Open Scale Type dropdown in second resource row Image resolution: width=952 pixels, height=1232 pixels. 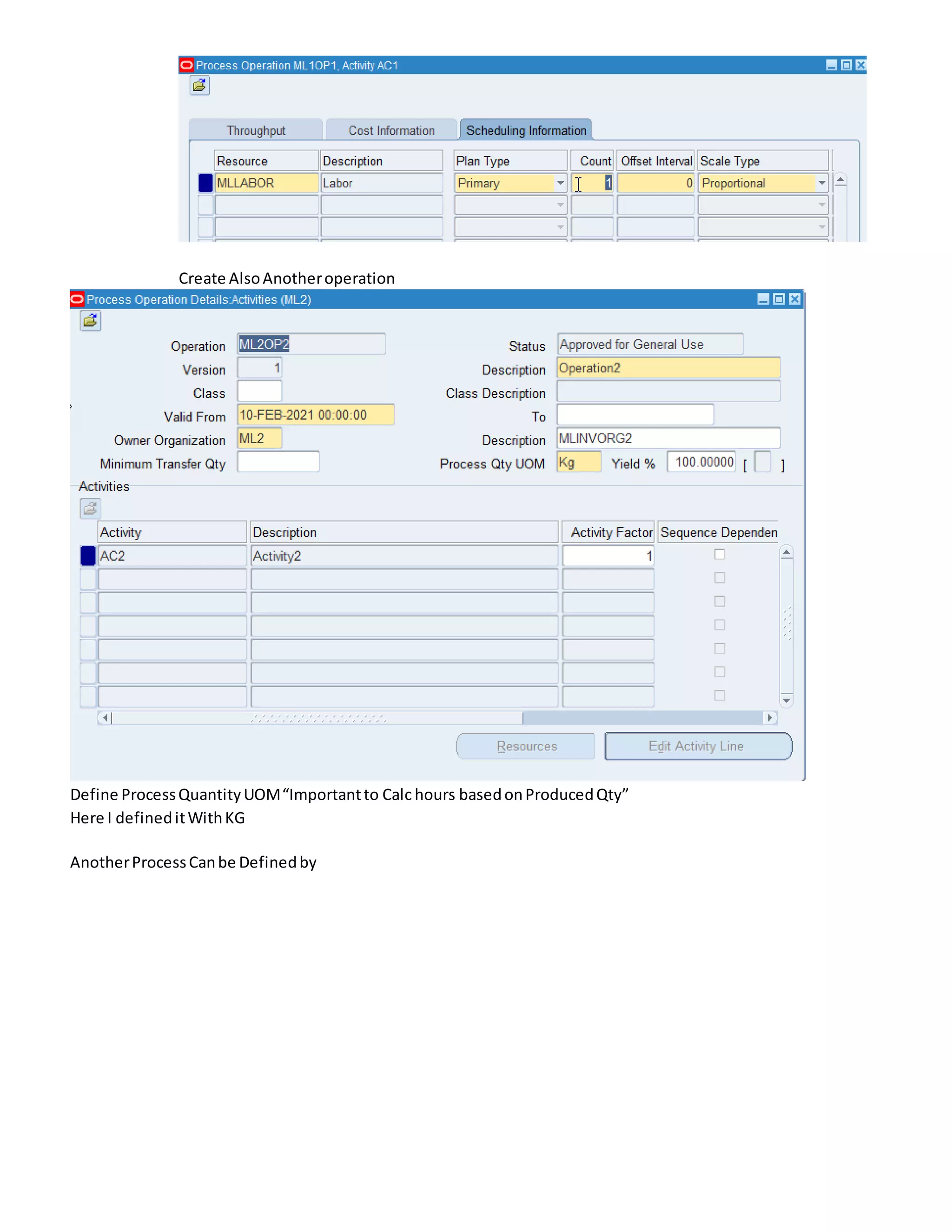tap(822, 205)
